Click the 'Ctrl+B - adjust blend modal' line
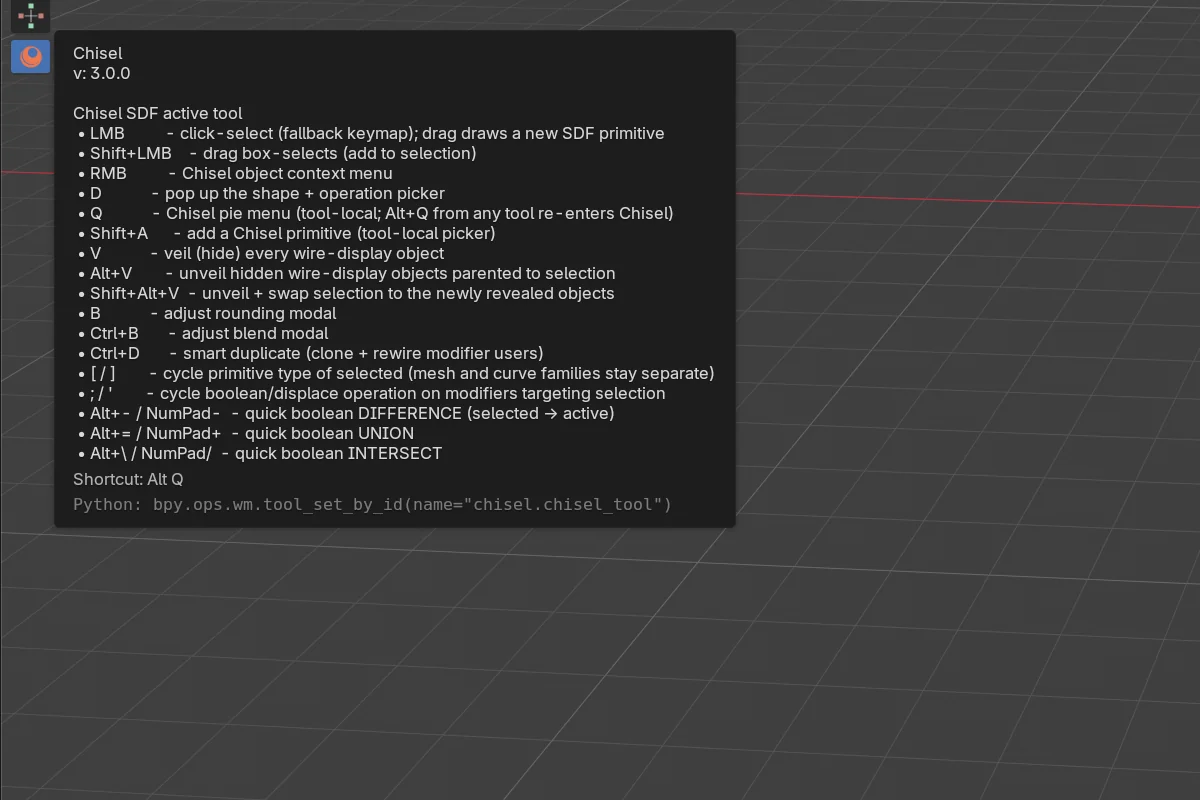The width and height of the screenshot is (1200, 800). (x=203, y=333)
